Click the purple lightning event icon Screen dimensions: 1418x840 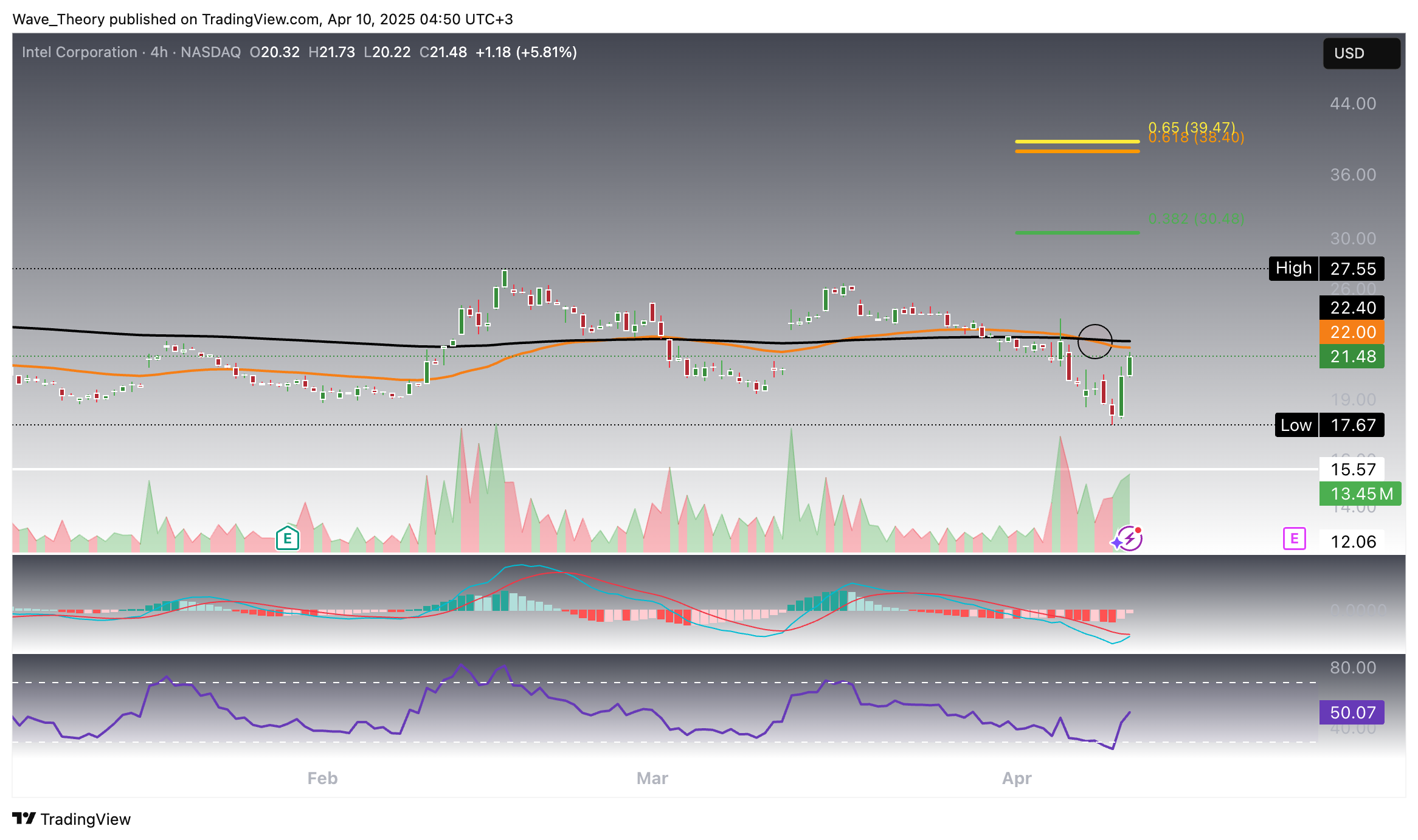(x=1129, y=539)
